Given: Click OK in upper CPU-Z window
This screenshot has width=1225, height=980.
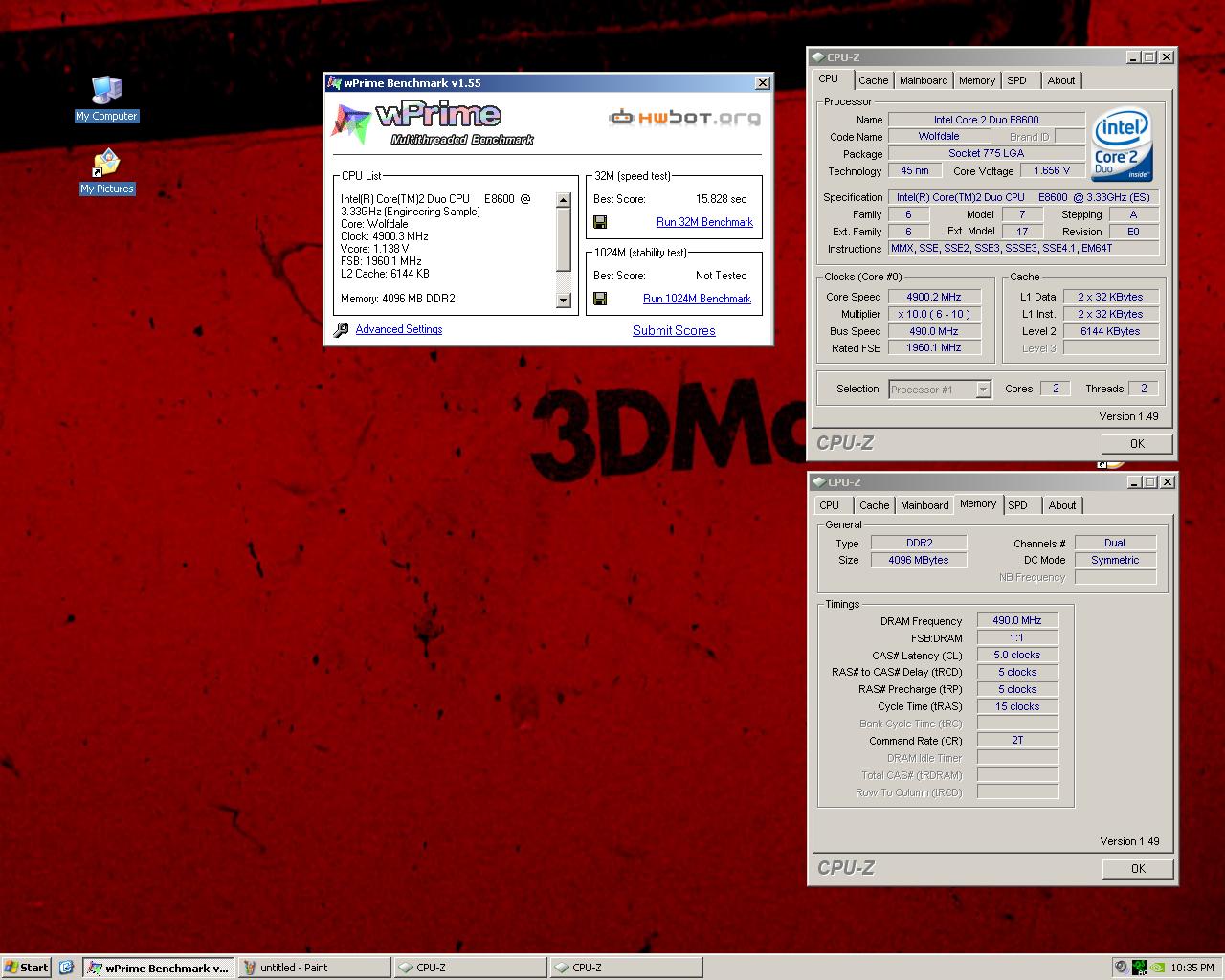Looking at the screenshot, I should (x=1137, y=443).
